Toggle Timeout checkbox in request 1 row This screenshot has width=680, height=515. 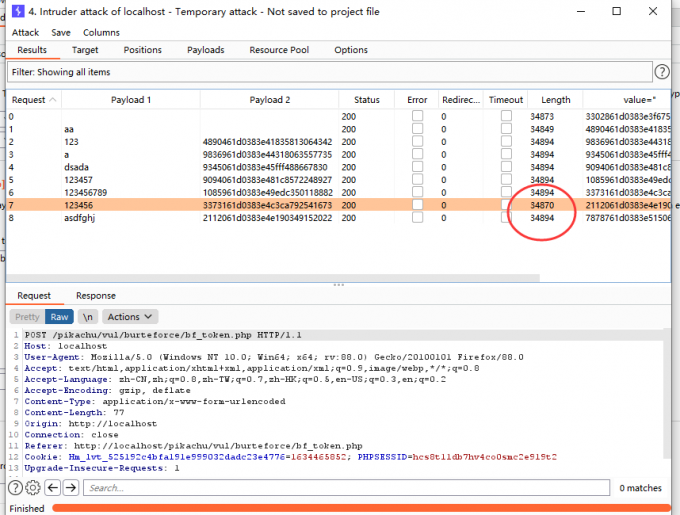click(x=506, y=129)
